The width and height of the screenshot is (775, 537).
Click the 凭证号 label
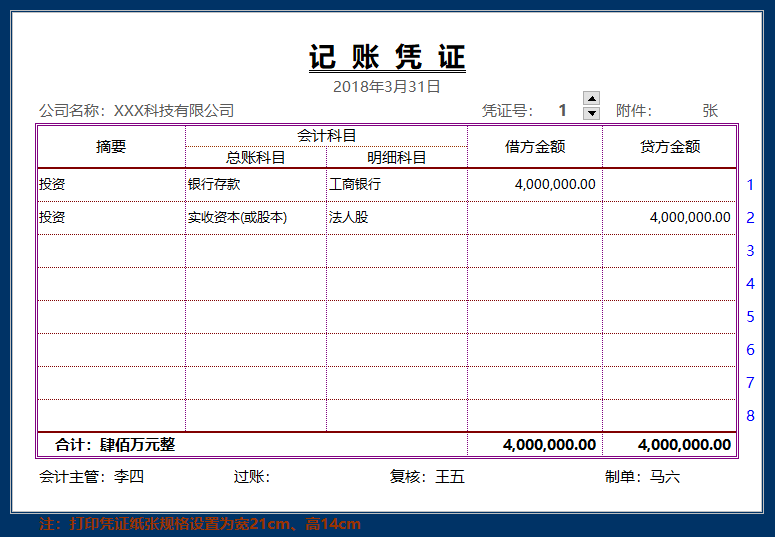(x=507, y=110)
